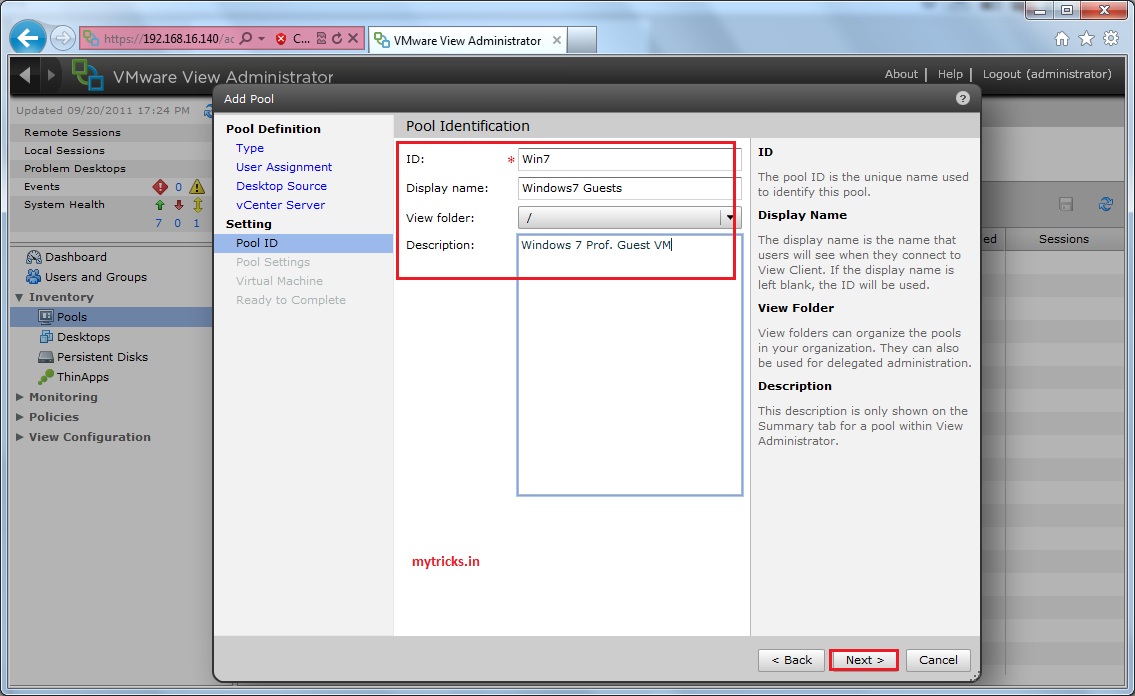This screenshot has height=696, width=1135.
Task: Click the browser URL address field
Action: click(168, 38)
